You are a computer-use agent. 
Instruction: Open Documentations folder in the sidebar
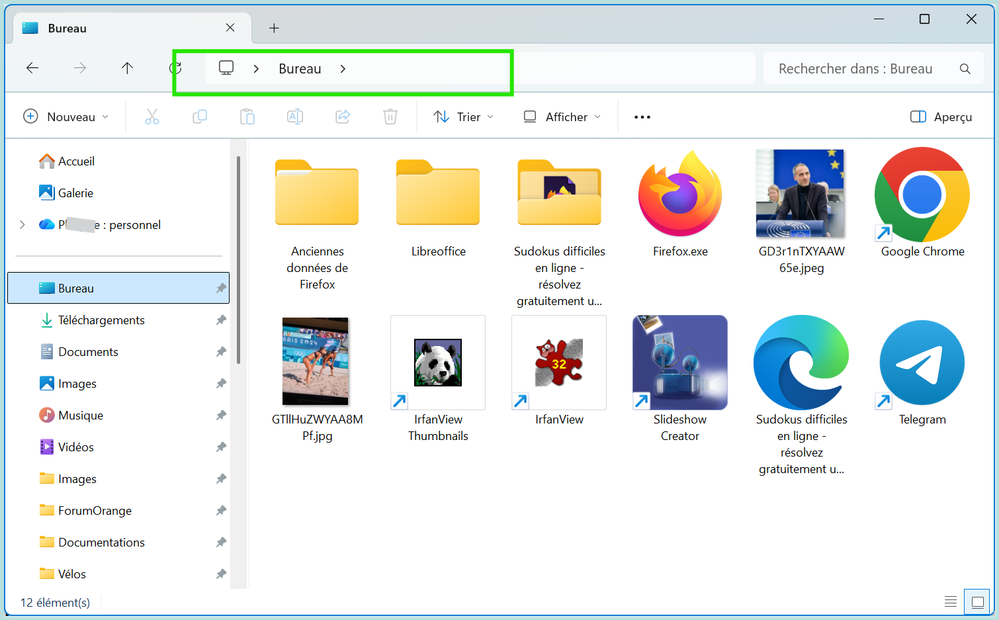click(92, 542)
